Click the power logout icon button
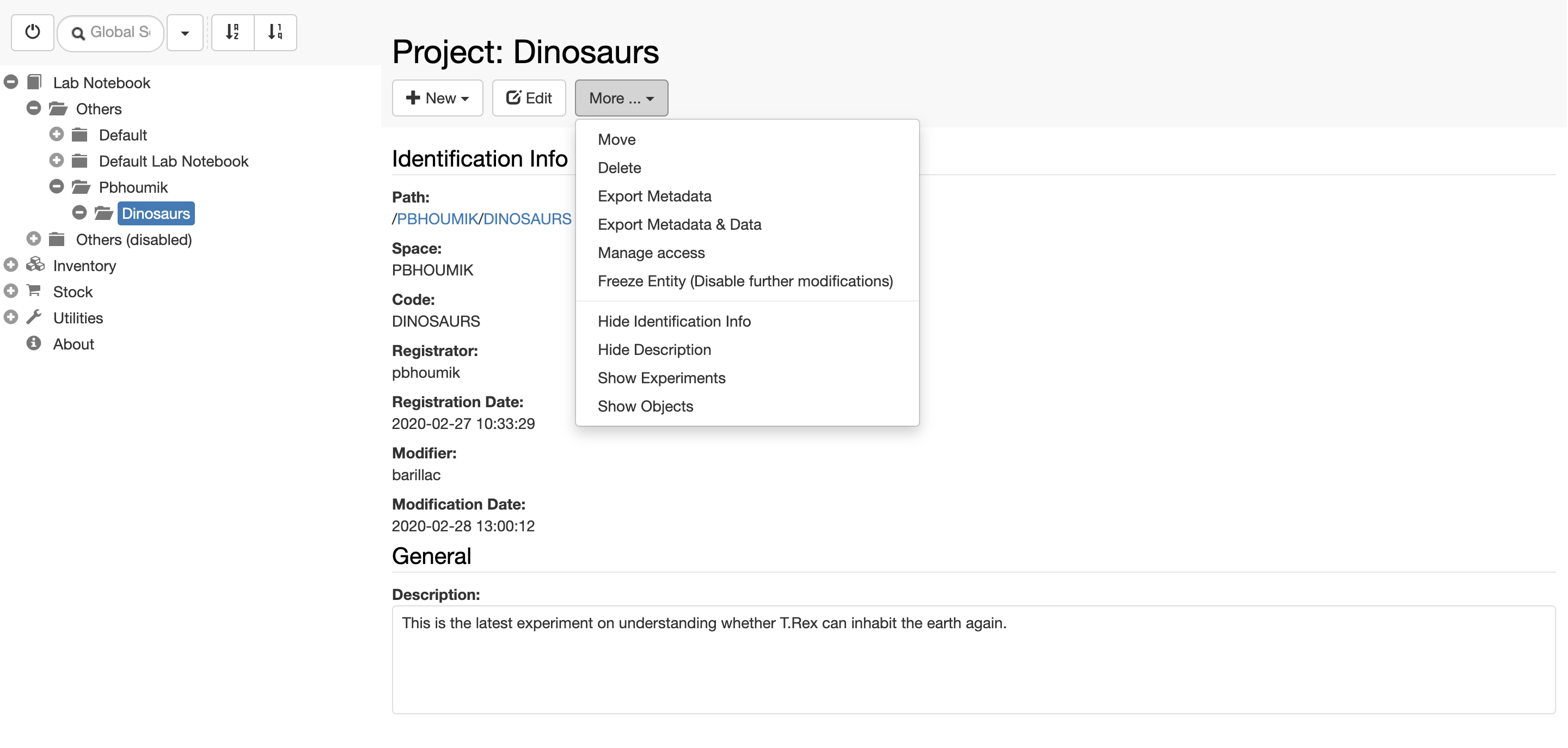Screen dimensions: 1568x748 [33, 32]
